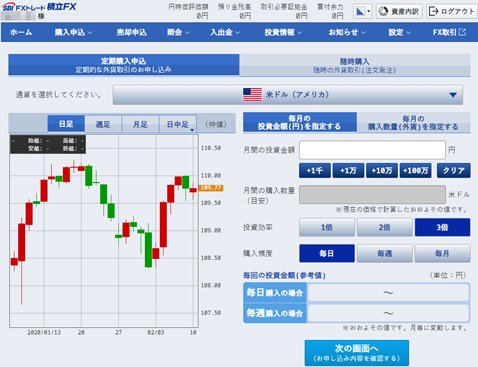Click the ログアウト button
478x367 pixels.
pyautogui.click(x=452, y=11)
